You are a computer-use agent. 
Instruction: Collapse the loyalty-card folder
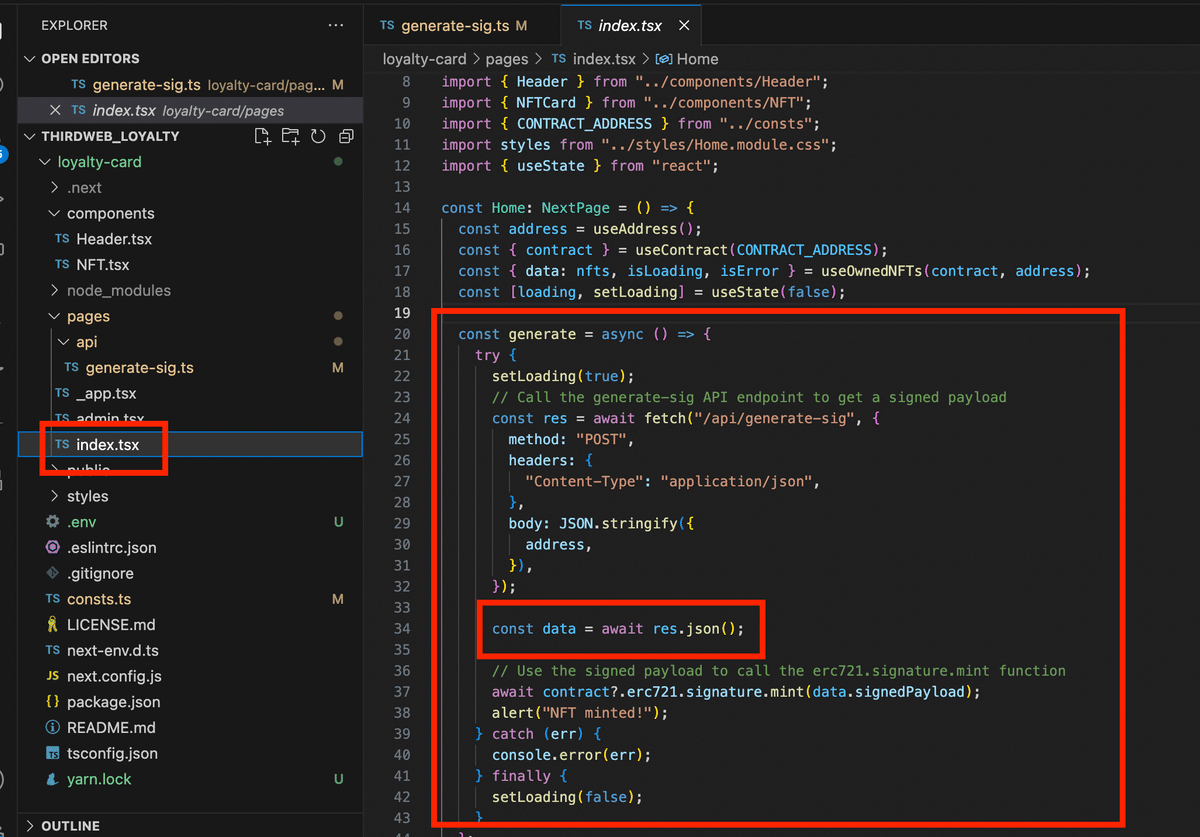point(43,162)
